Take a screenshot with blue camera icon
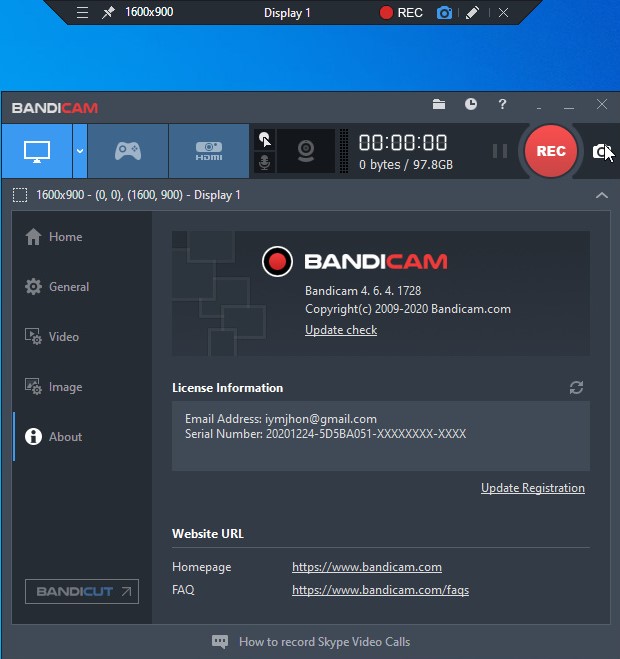This screenshot has height=659, width=620. [x=444, y=13]
